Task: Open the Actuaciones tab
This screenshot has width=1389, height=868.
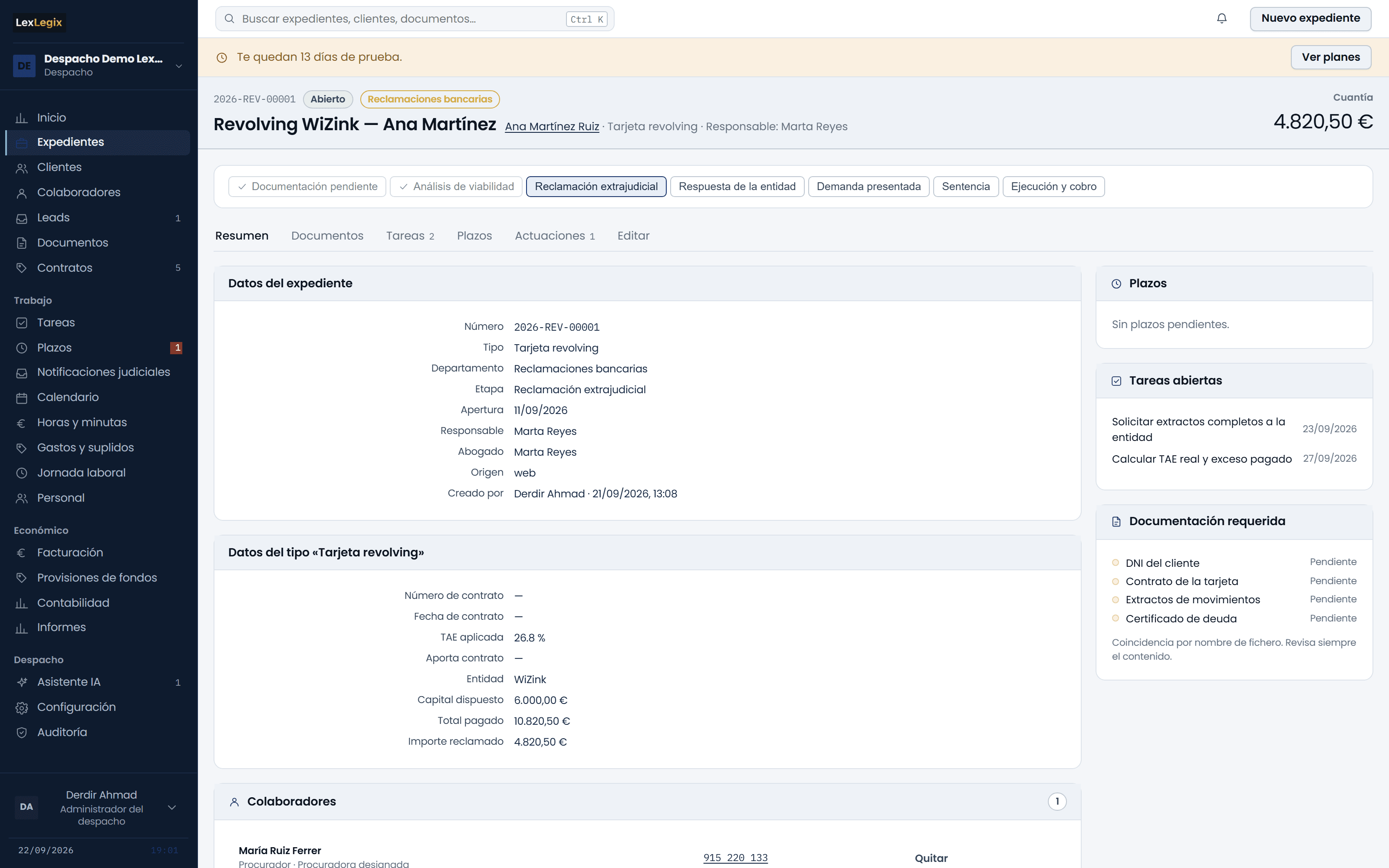Action: (554, 236)
